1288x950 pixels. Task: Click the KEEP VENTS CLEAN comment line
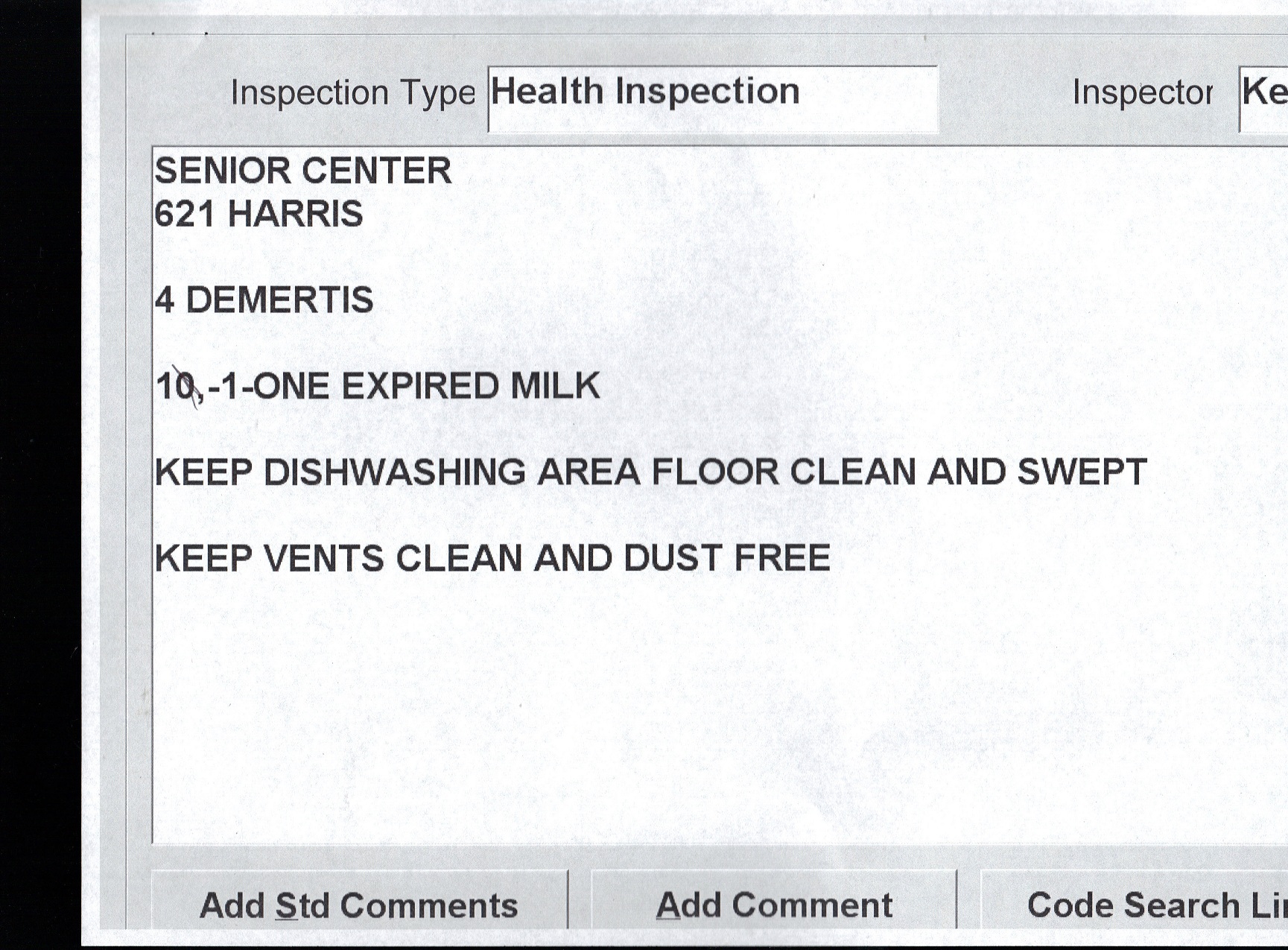[492, 559]
